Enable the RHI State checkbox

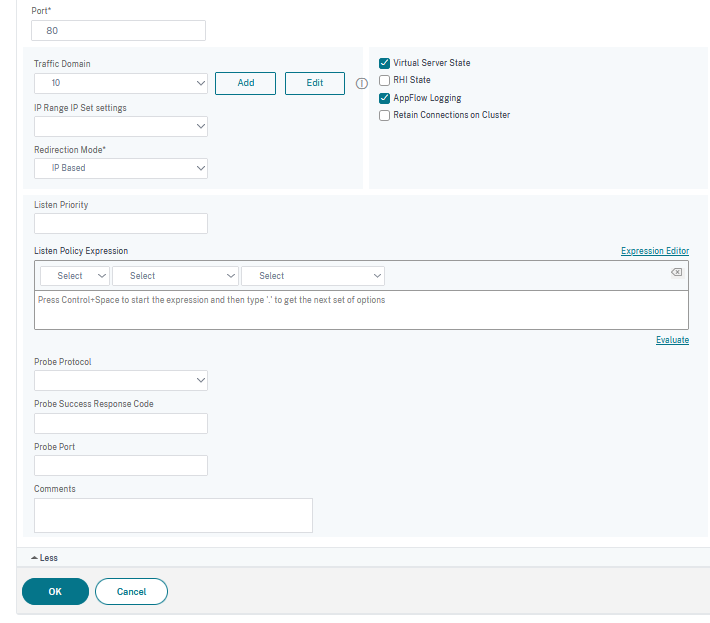[384, 80]
